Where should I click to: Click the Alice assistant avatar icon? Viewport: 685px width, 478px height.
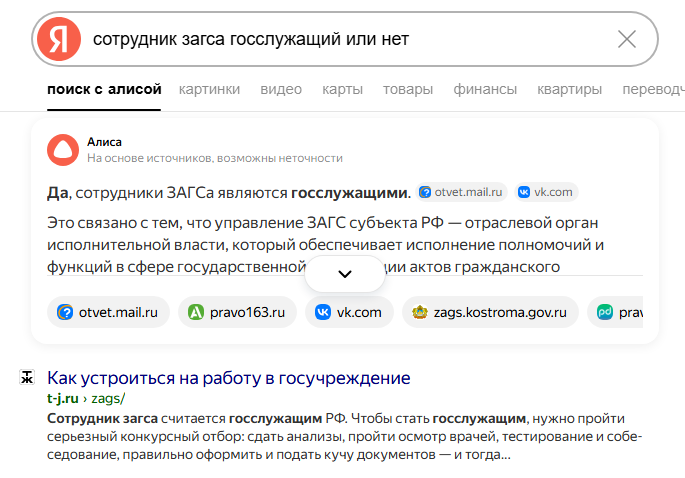point(63,150)
